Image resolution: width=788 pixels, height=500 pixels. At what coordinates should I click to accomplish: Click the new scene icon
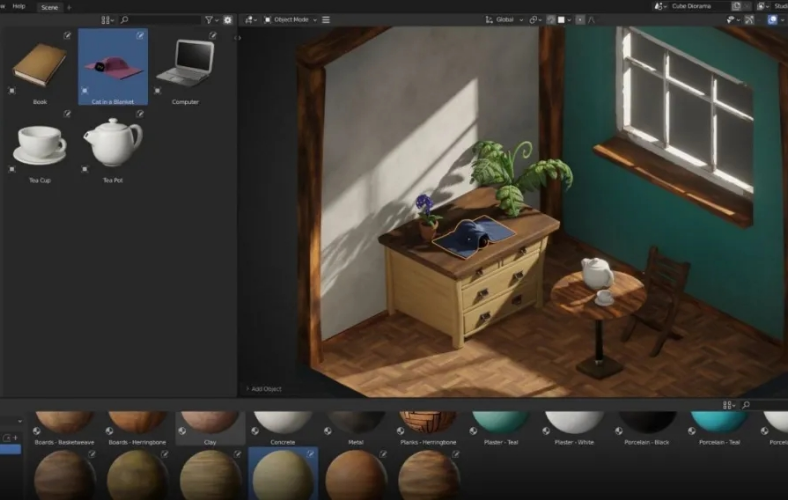click(736, 7)
